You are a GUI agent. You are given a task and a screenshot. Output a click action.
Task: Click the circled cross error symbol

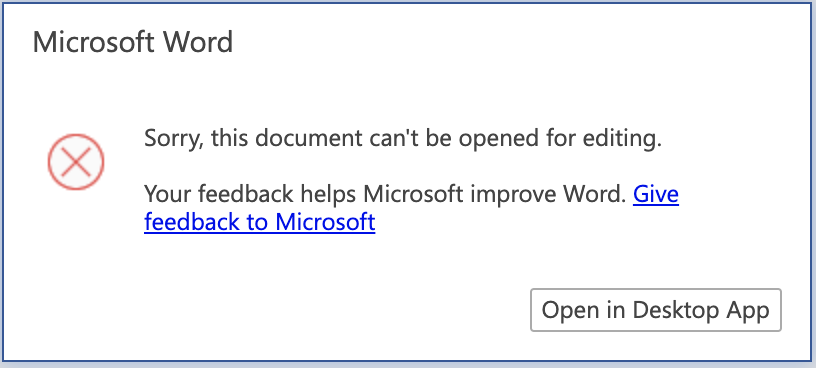click(76, 162)
